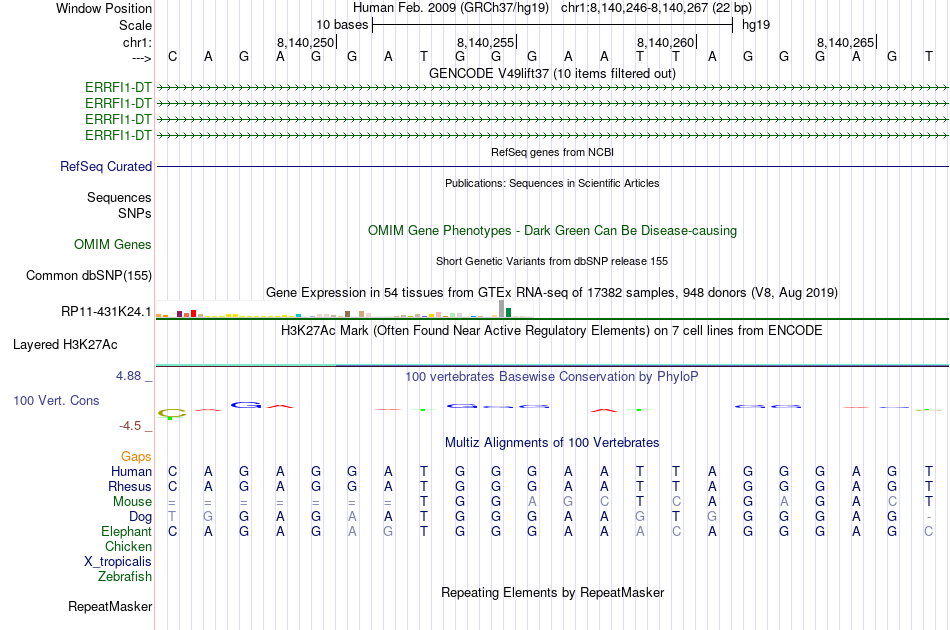Viewport: 950px width, 630px height.
Task: Click the chr1: ruler label
Action: (x=138, y=42)
